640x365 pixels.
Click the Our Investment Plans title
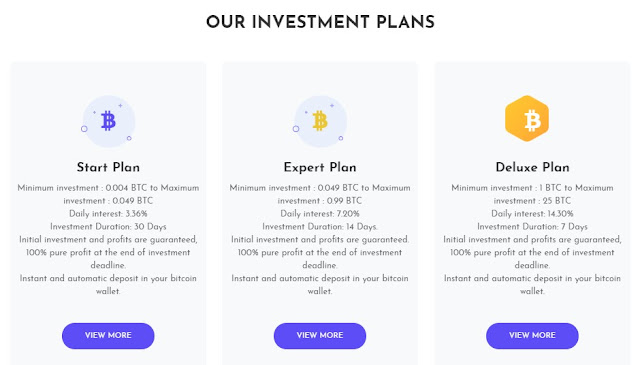(x=320, y=22)
